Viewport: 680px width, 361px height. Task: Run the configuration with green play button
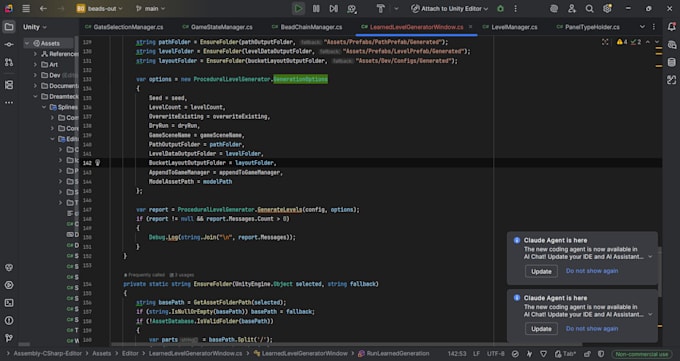click(298, 8)
